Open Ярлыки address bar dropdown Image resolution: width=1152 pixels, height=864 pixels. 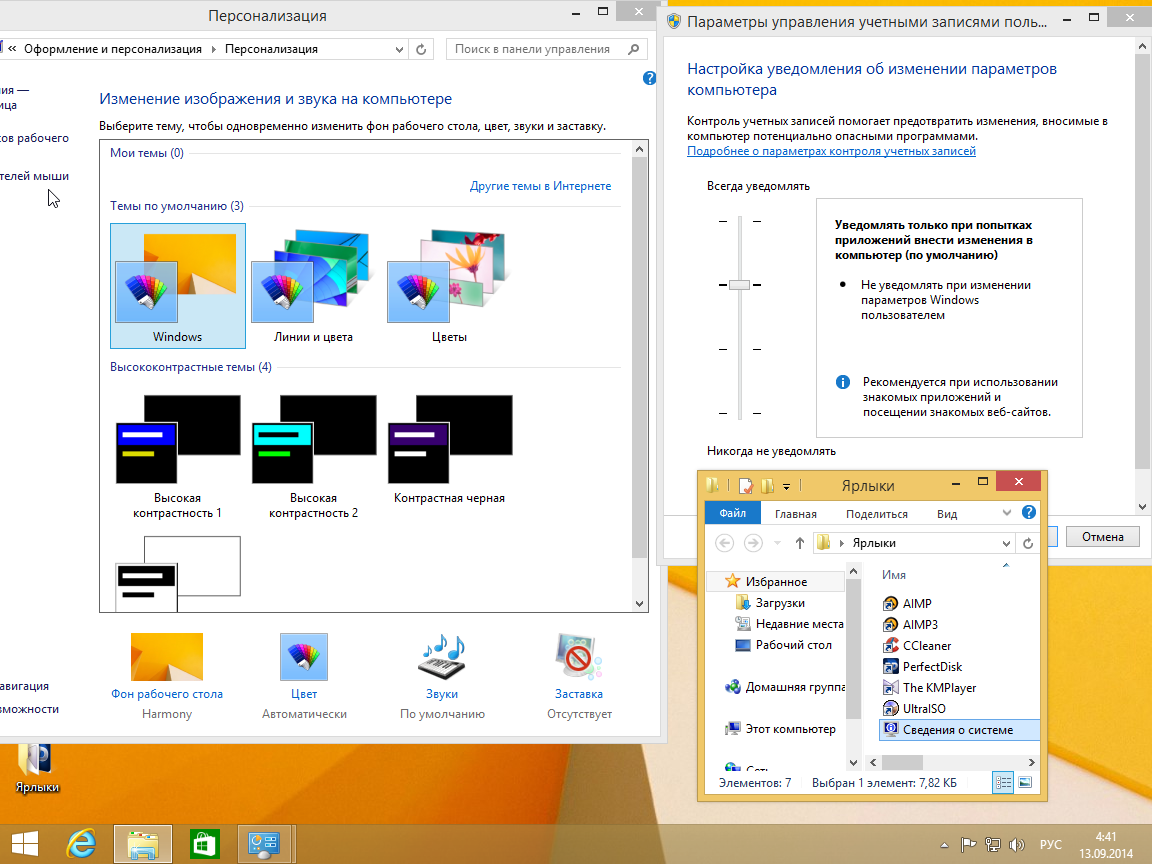point(1006,543)
